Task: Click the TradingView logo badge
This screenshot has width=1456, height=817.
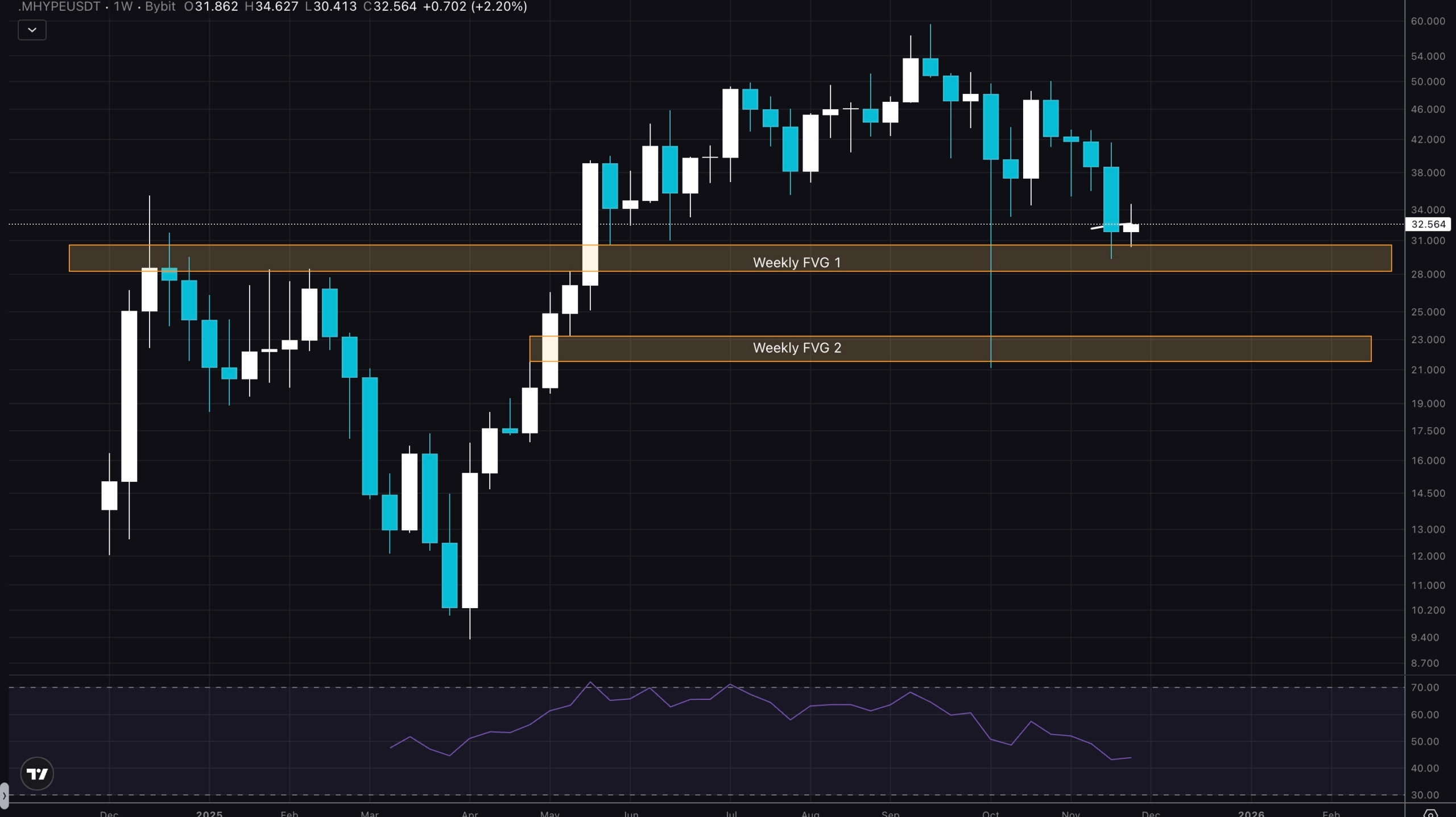Action: point(37,774)
